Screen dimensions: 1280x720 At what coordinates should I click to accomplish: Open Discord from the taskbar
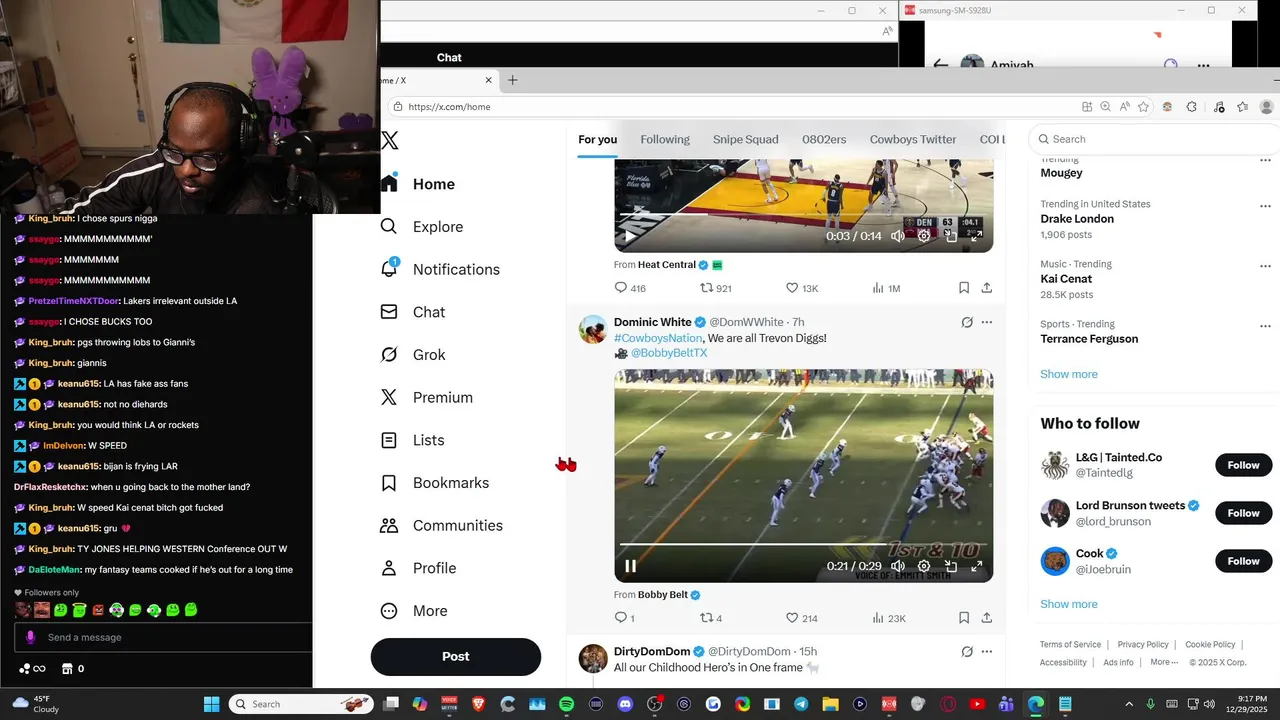pos(625,704)
